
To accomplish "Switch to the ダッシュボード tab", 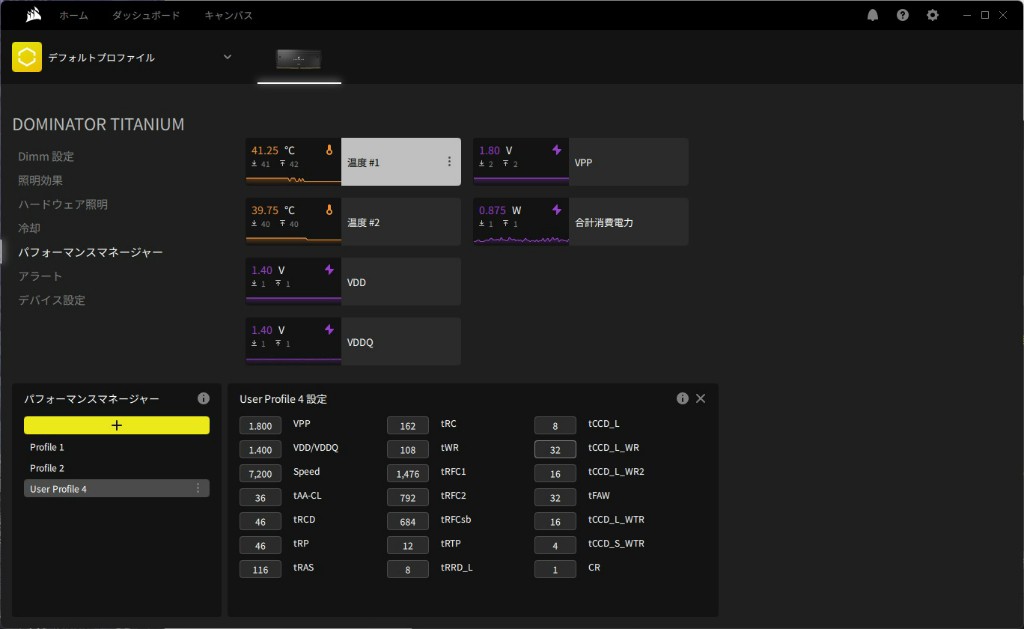I will coord(146,16).
